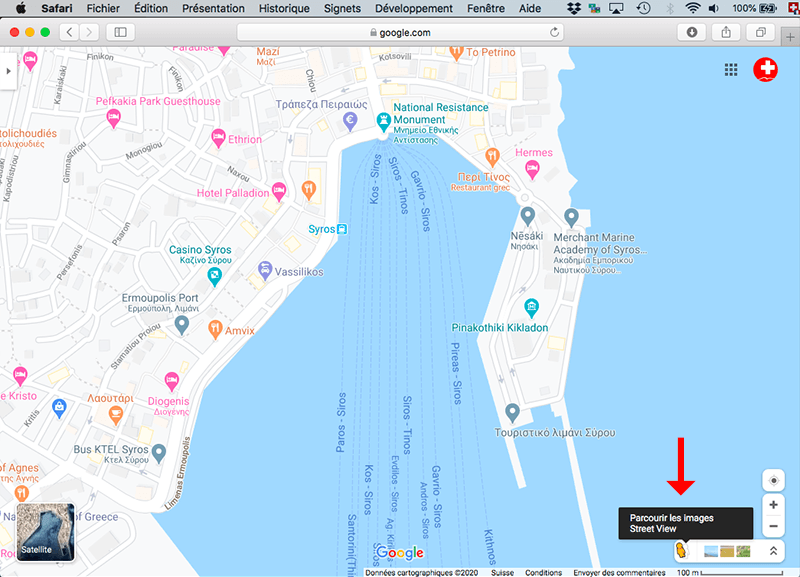Screen dimensions: 800x577
Task: Zoom in the map with plus button
Action: click(773, 505)
